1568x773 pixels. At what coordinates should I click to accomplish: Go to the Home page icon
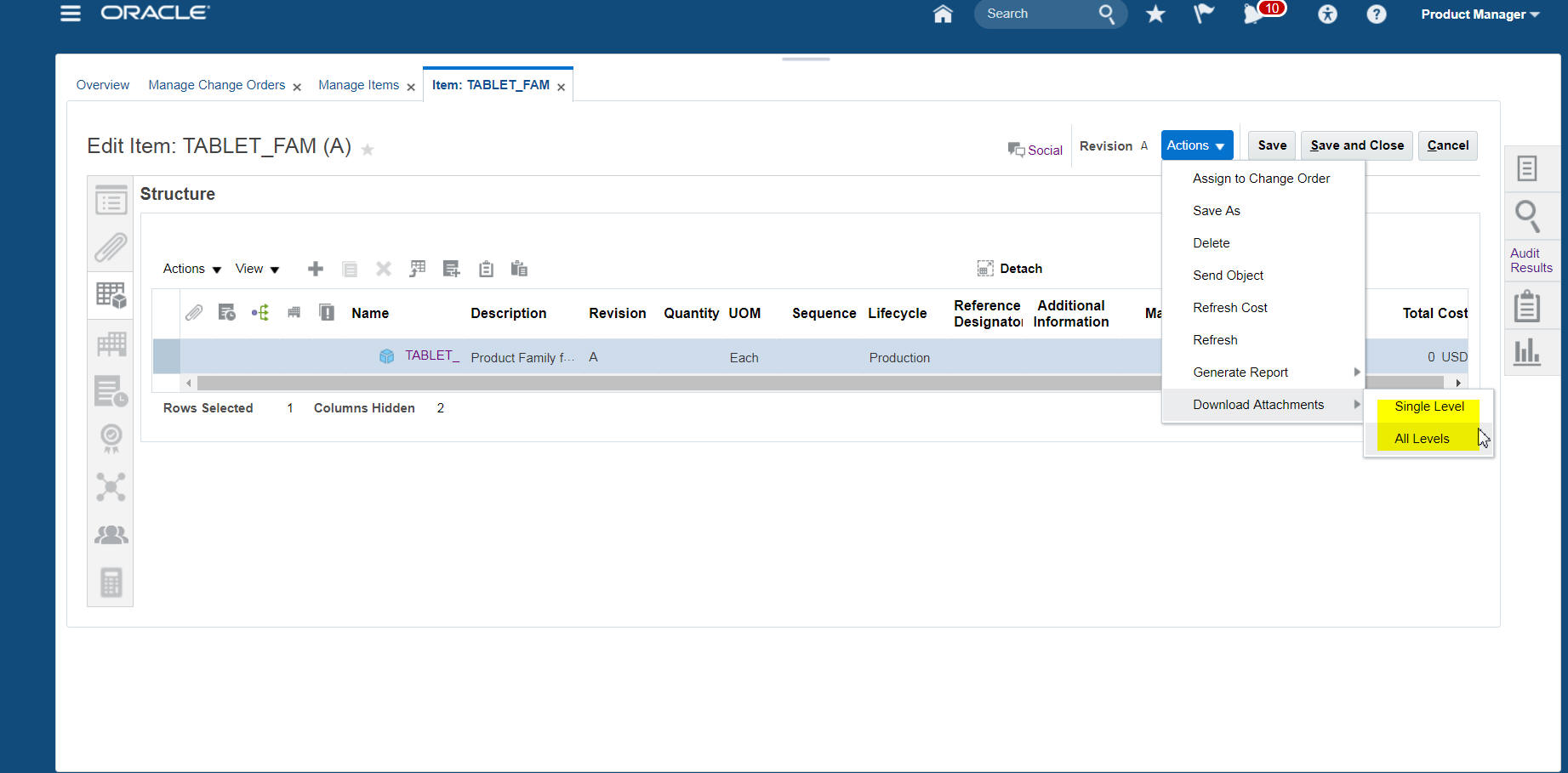coord(943,14)
